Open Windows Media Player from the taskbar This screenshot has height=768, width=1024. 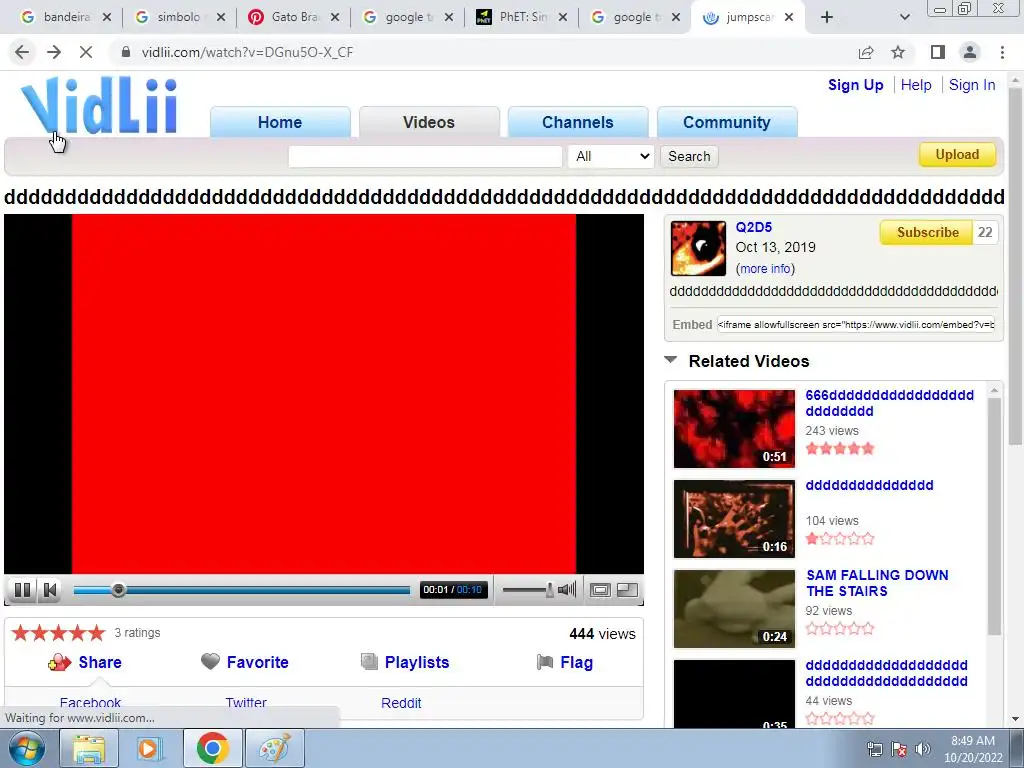[x=150, y=748]
